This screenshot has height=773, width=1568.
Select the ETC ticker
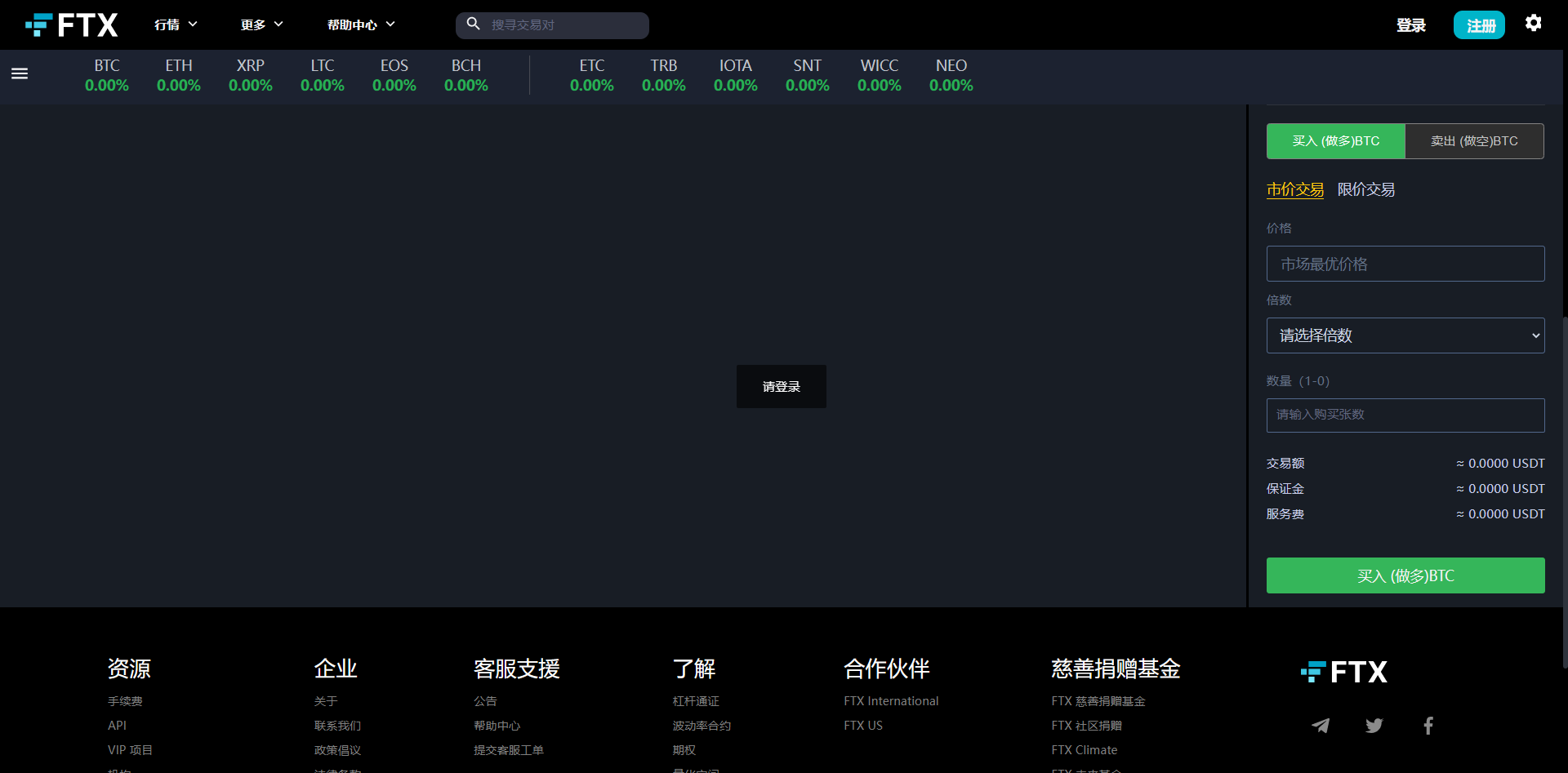(x=592, y=75)
